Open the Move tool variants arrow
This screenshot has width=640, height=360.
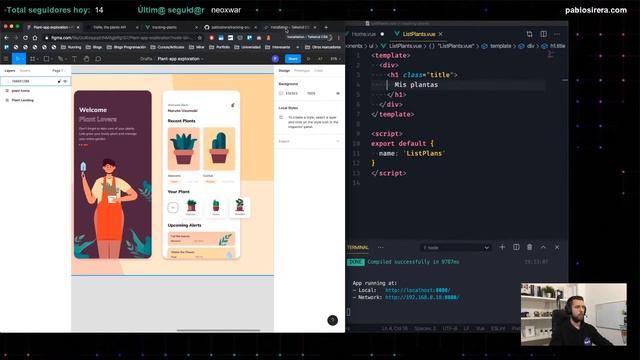[x=23, y=59]
